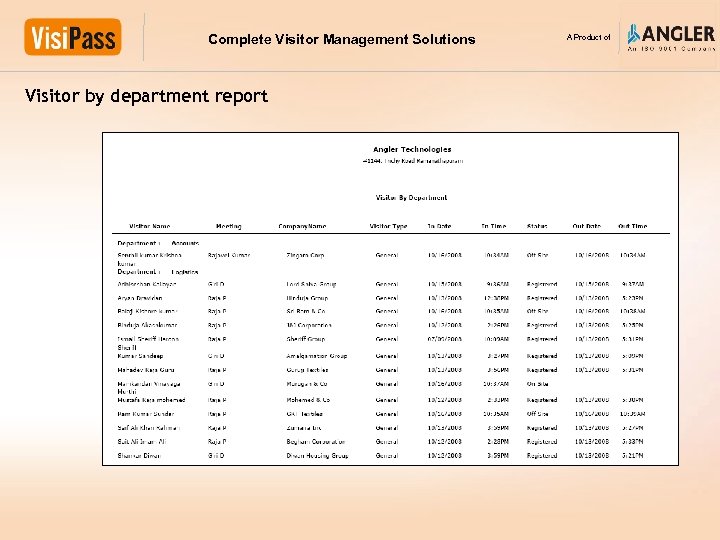Click the 'Kumar Sandeep' visitor name
Screen dimensions: 720x540
click(140, 356)
